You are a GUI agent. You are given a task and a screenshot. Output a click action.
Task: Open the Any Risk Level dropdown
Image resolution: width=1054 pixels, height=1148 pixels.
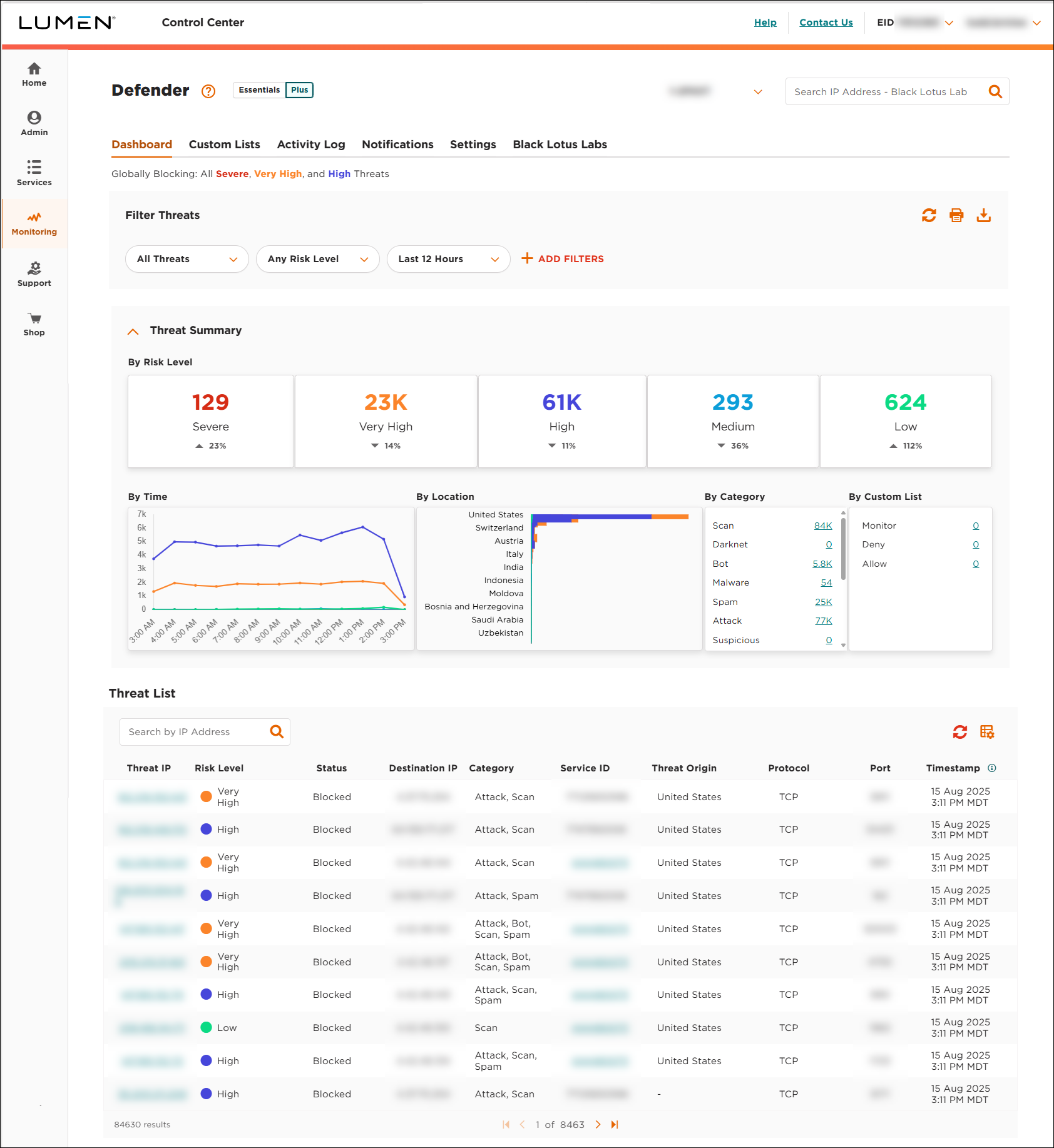click(x=318, y=259)
